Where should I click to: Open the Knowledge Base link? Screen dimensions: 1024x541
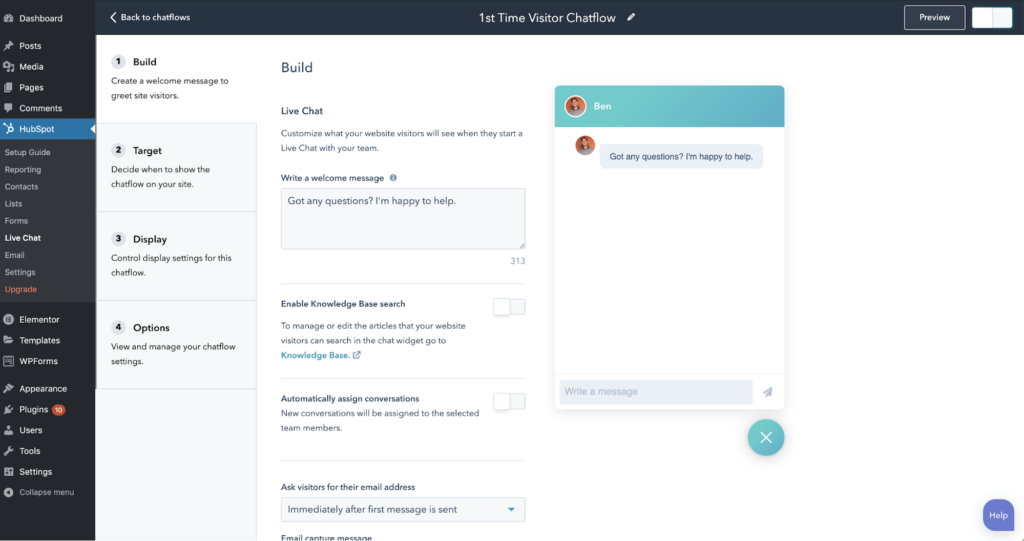click(316, 355)
